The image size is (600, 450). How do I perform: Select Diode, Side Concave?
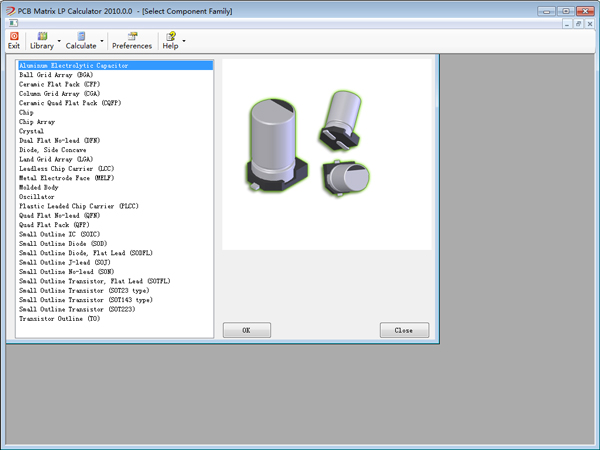[115, 150]
